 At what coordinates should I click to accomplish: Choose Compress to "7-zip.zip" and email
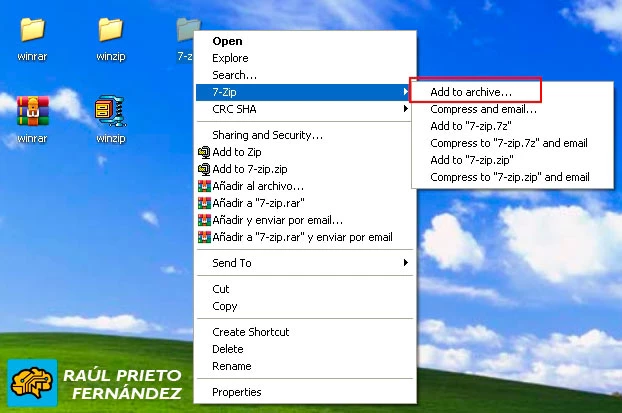pyautogui.click(x=509, y=177)
